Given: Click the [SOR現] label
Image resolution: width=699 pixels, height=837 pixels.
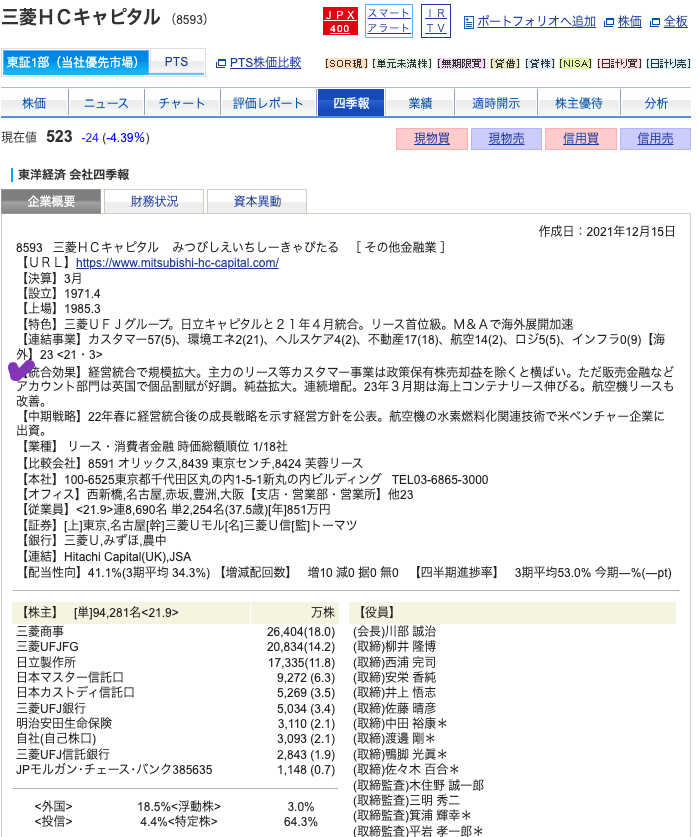Looking at the screenshot, I should pos(347,64).
